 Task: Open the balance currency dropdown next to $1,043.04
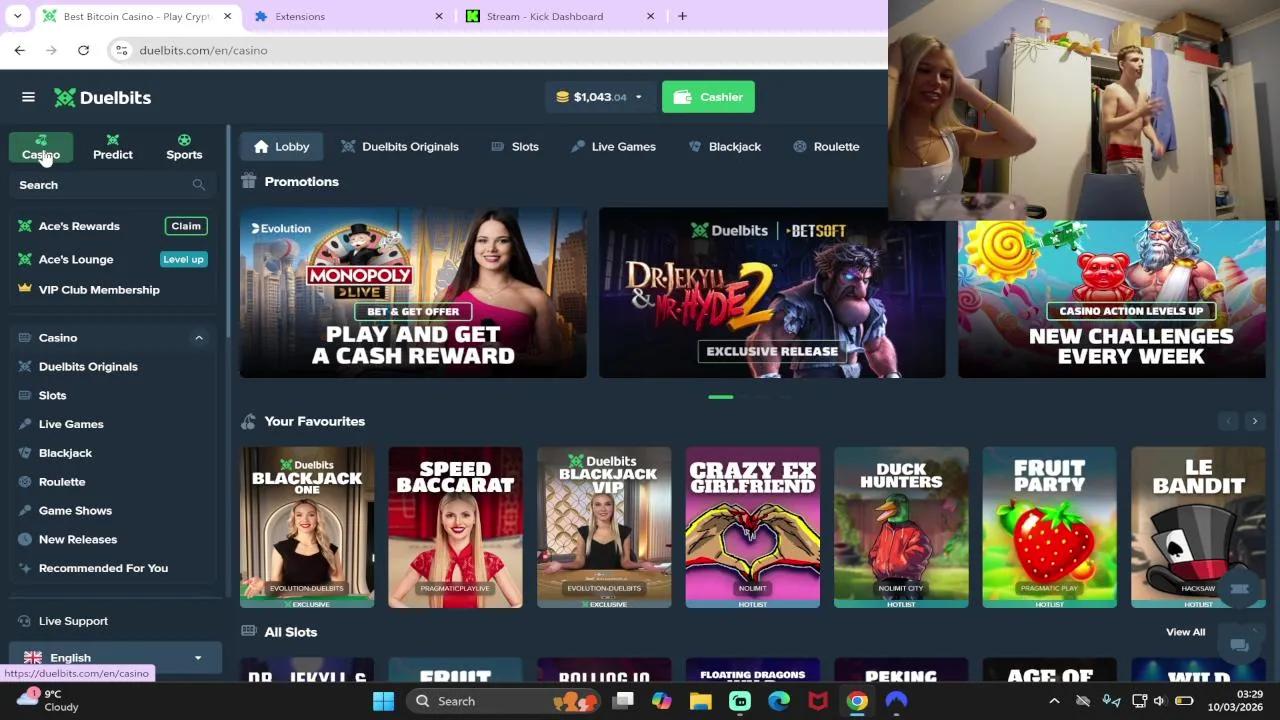[x=637, y=97]
